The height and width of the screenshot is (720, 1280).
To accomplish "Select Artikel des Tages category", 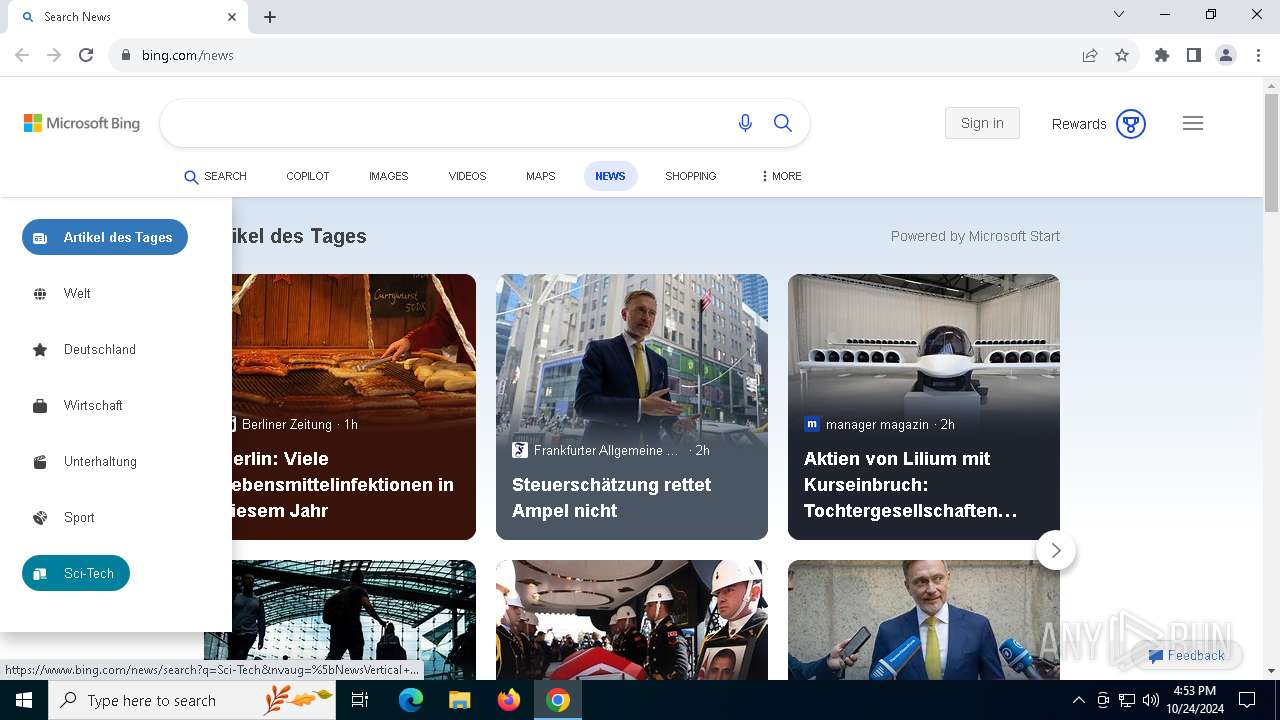I will click(x=105, y=237).
